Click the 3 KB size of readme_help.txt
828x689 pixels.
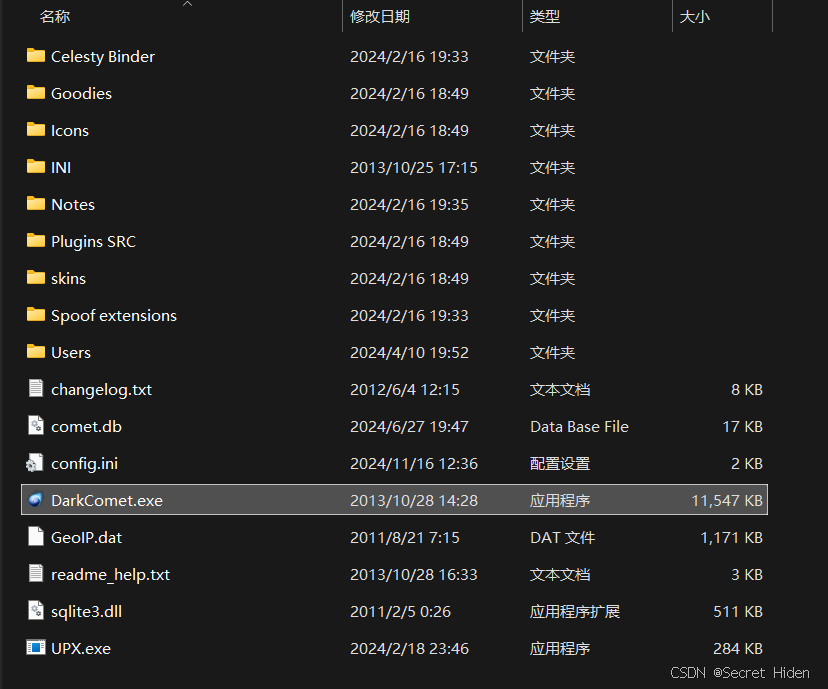(x=747, y=574)
